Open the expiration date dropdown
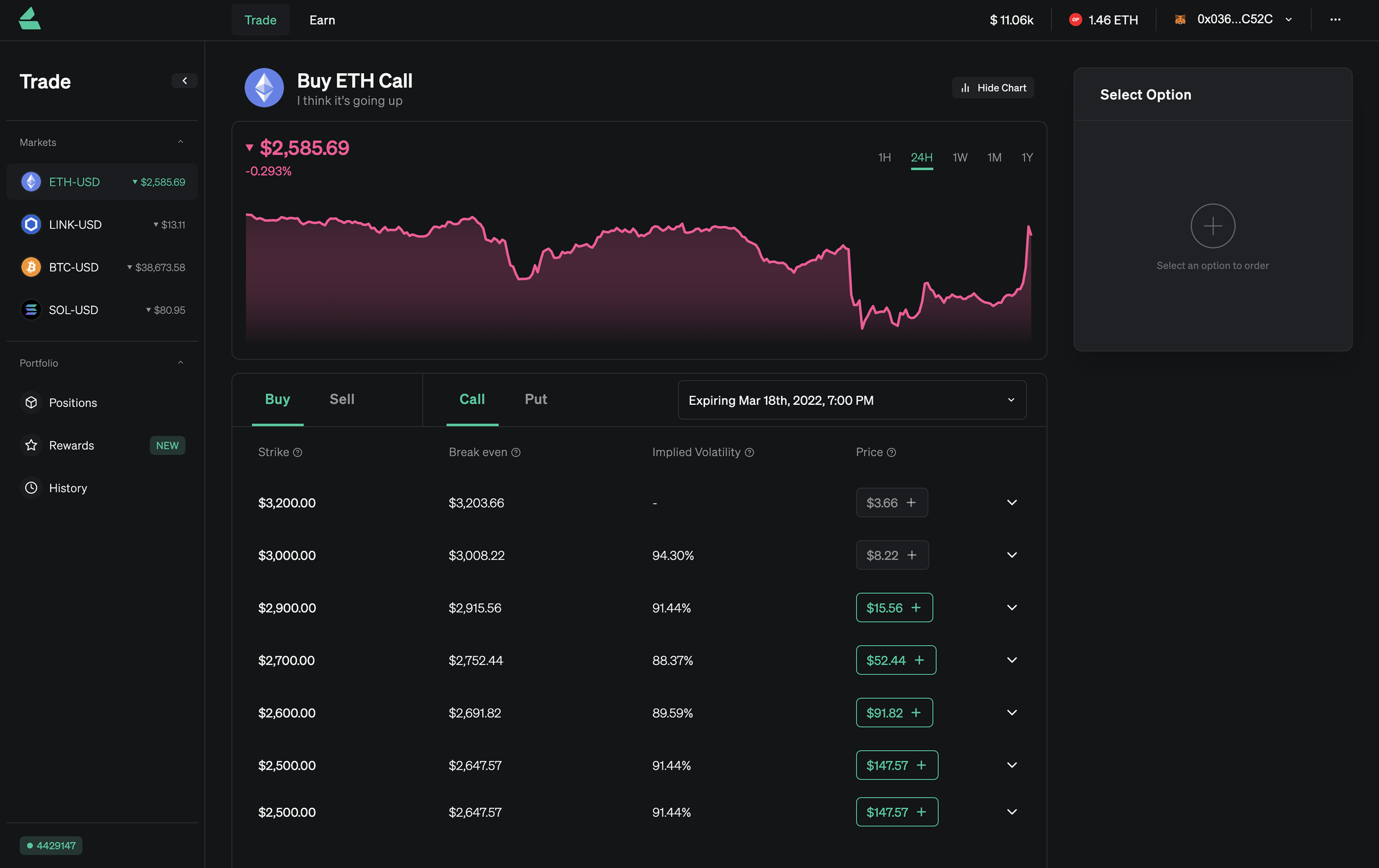The width and height of the screenshot is (1379, 868). tap(852, 400)
